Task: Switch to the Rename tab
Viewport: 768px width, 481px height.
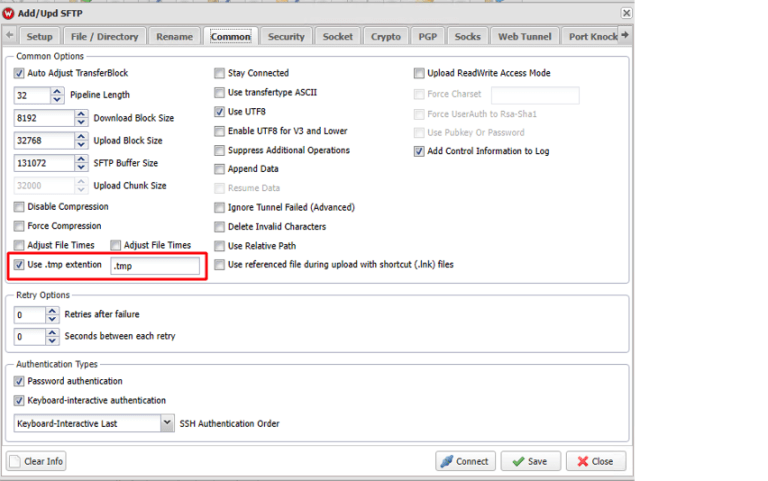Action: click(x=174, y=36)
